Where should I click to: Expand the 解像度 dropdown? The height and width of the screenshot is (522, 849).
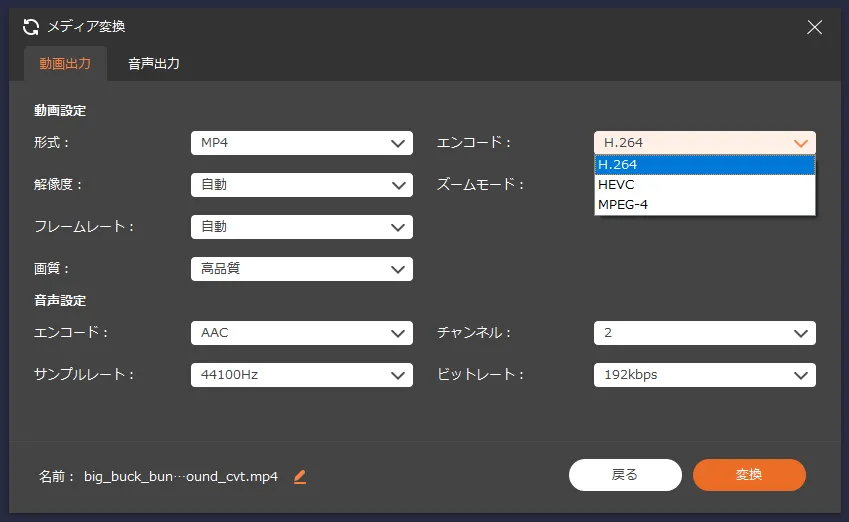[x=301, y=185]
